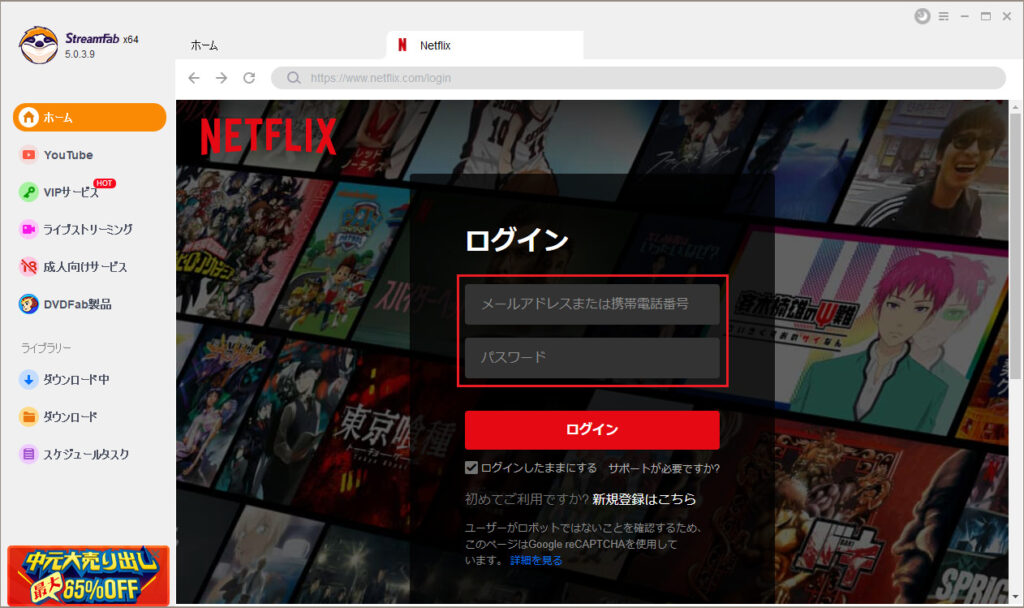The width and height of the screenshot is (1024, 608).
Task: Switch to the Netflix tab
Action: pyautogui.click(x=485, y=45)
